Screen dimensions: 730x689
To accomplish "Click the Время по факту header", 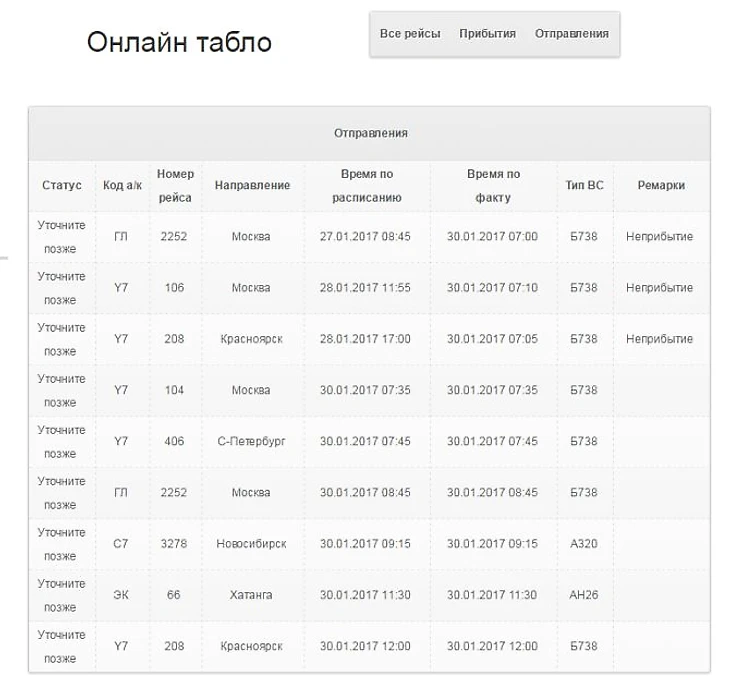I will pos(493,185).
